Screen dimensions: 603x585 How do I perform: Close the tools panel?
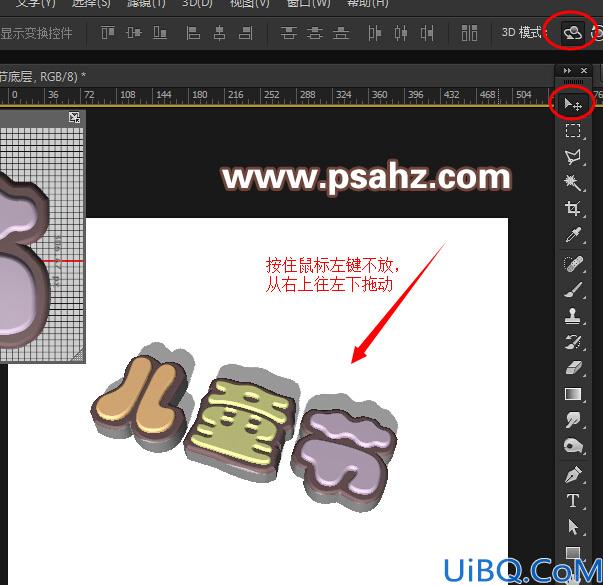(584, 71)
